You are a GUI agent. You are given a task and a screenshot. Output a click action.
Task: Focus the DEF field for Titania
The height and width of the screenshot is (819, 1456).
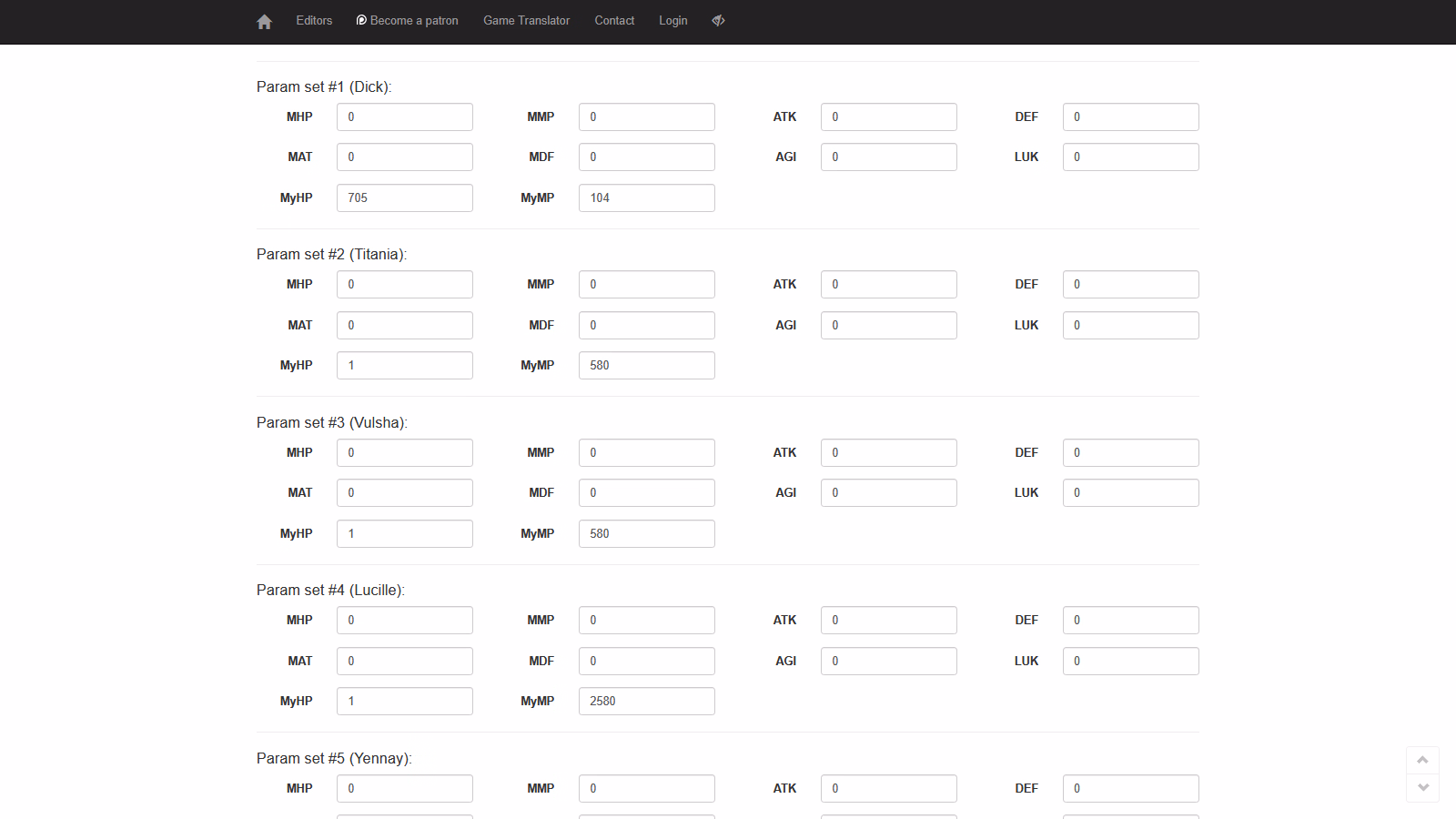point(1131,284)
